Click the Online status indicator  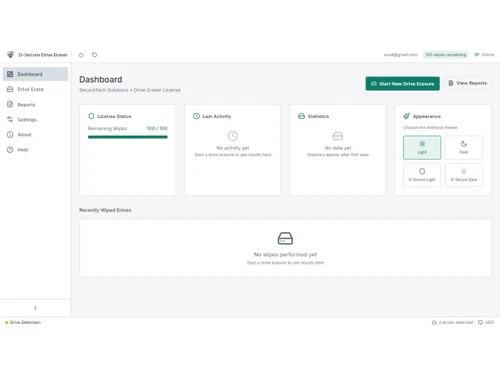[x=484, y=55]
